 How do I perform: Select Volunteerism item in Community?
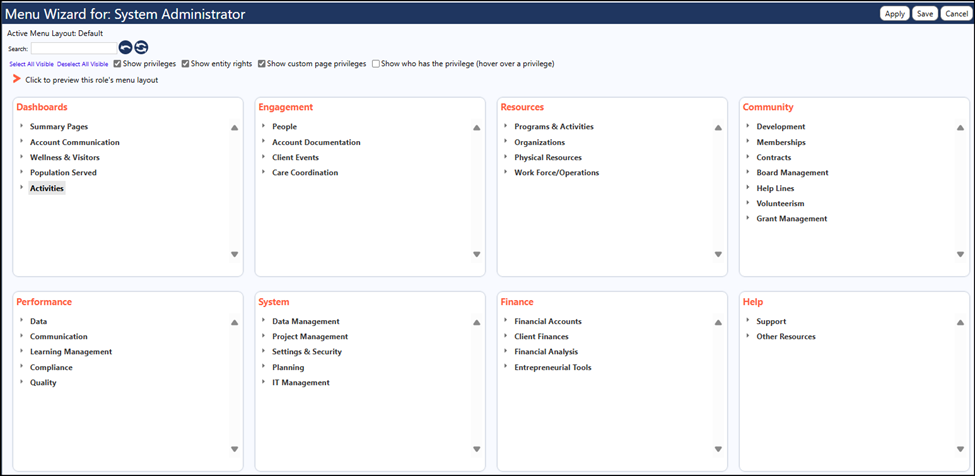(780, 203)
